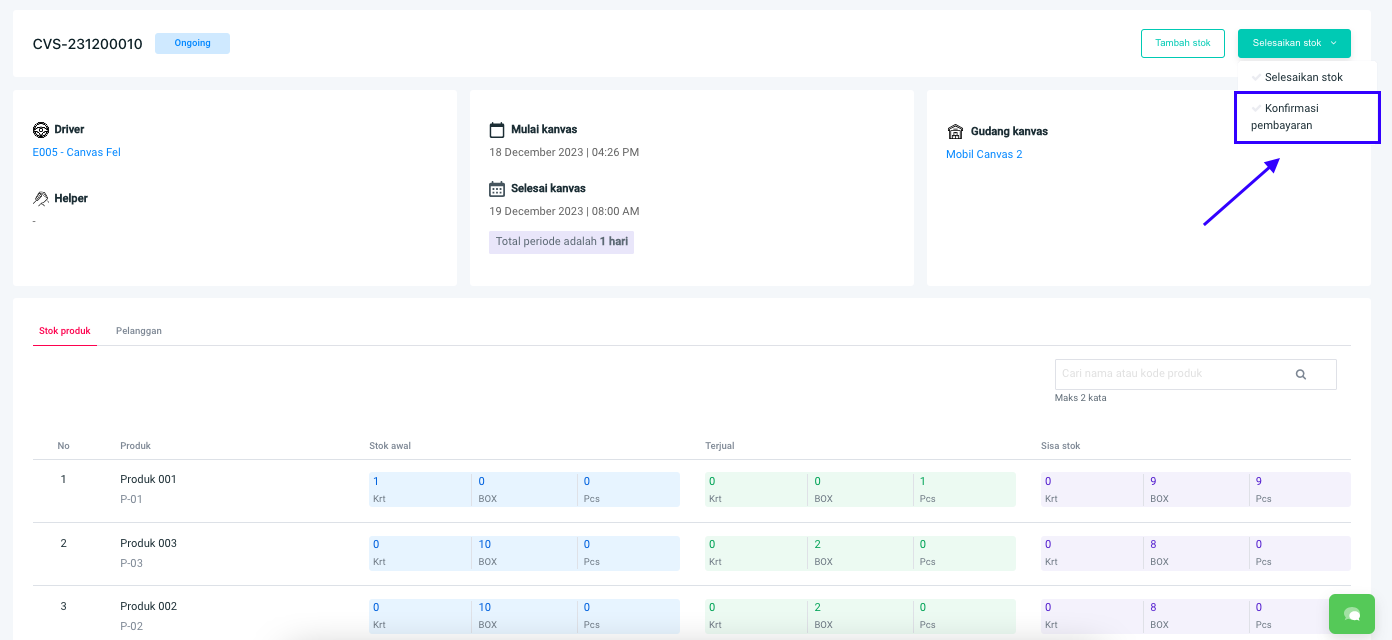This screenshot has height=640, width=1392.
Task: Open the Mobil Canvas 2 warehouse link
Action: click(984, 154)
